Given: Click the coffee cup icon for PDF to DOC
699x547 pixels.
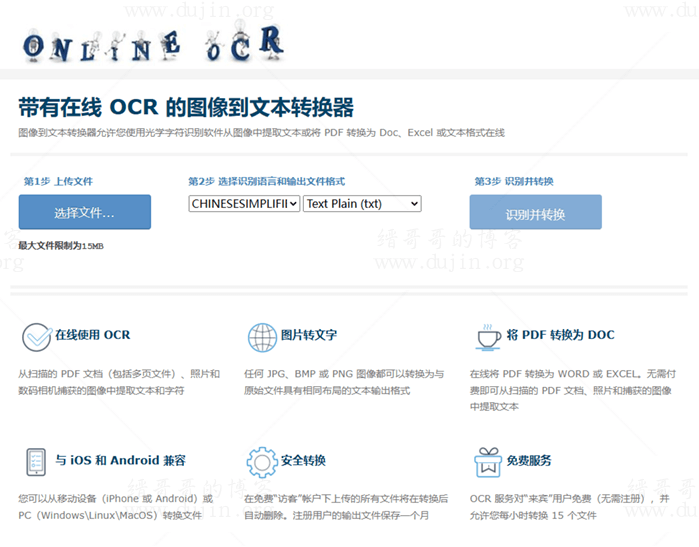Looking at the screenshot, I should (x=488, y=337).
